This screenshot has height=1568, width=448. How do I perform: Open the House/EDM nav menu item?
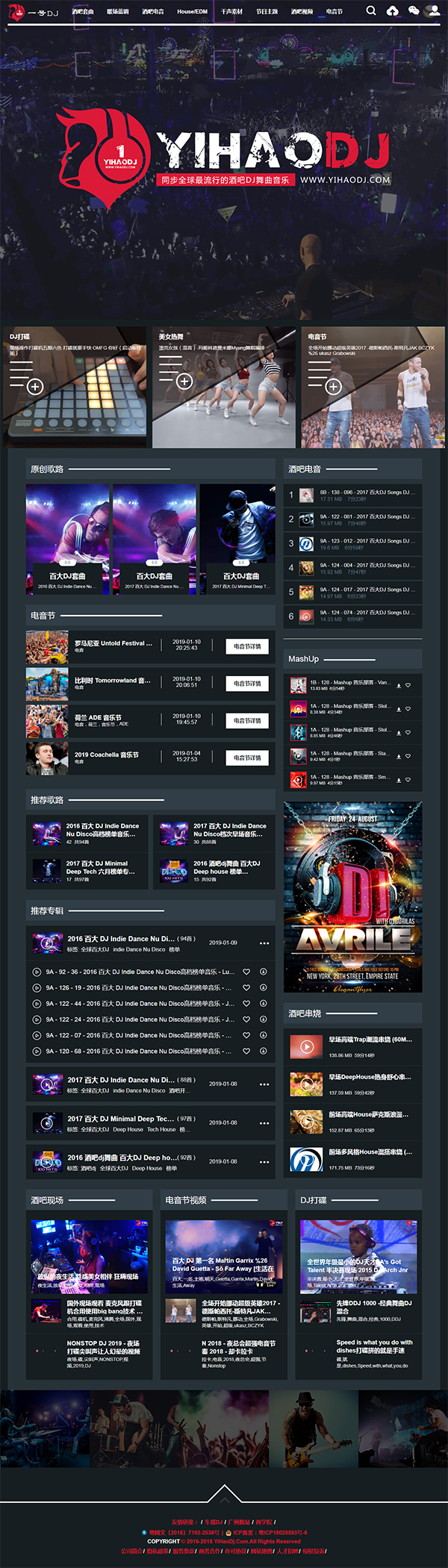click(192, 12)
